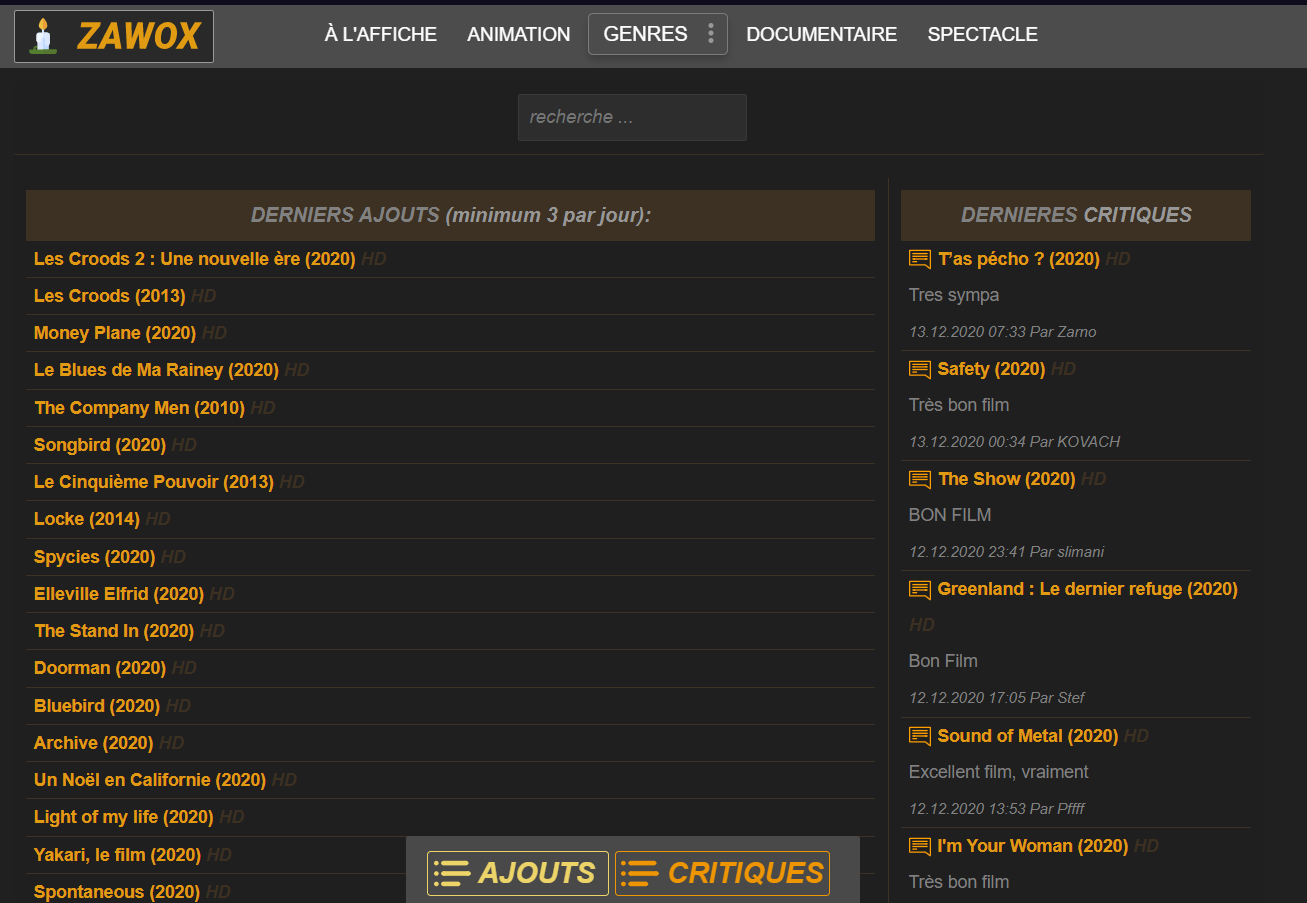The width and height of the screenshot is (1307, 903).
Task: Open review title Sound of Metal (2020)
Action: pos(1028,736)
